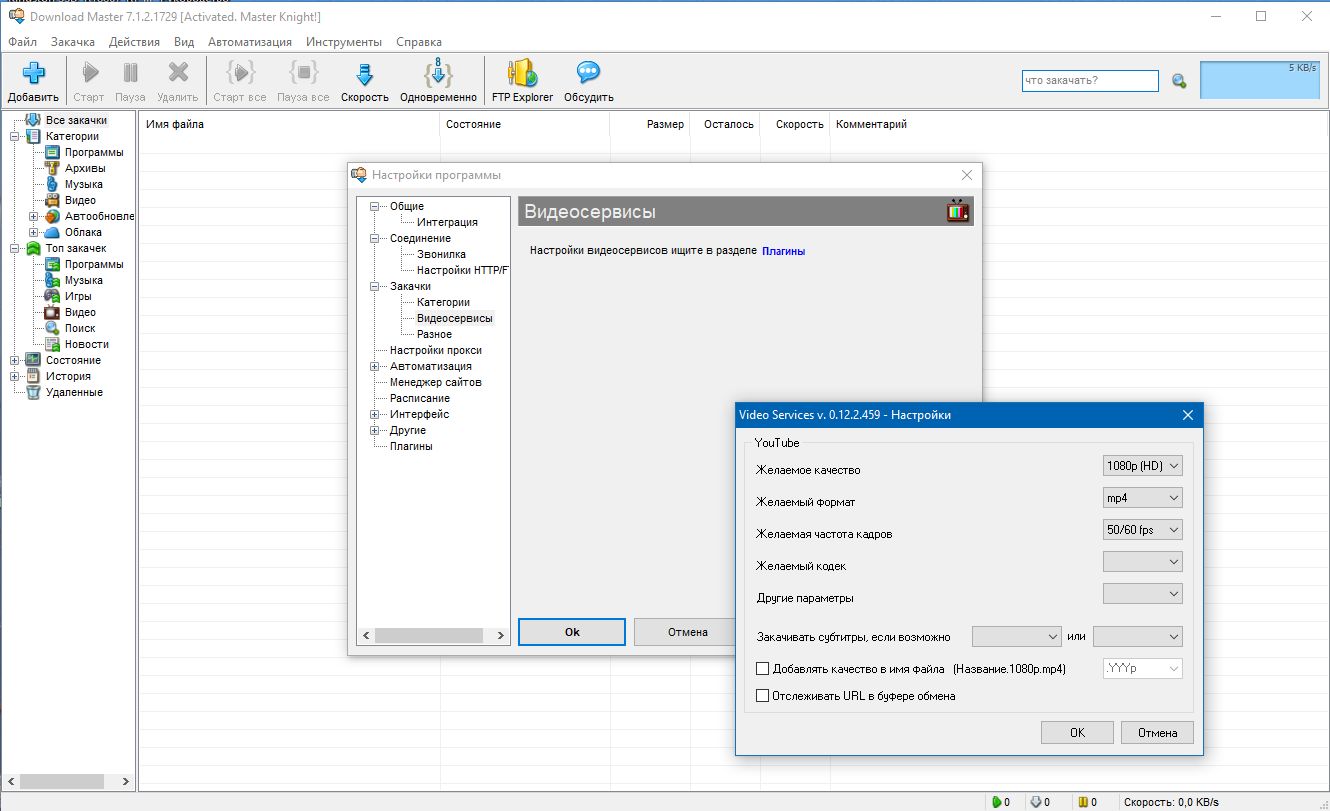The width and height of the screenshot is (1330, 811).
Task: Open the Желаемый формат mp4 dropdown
Action: coord(1142,497)
